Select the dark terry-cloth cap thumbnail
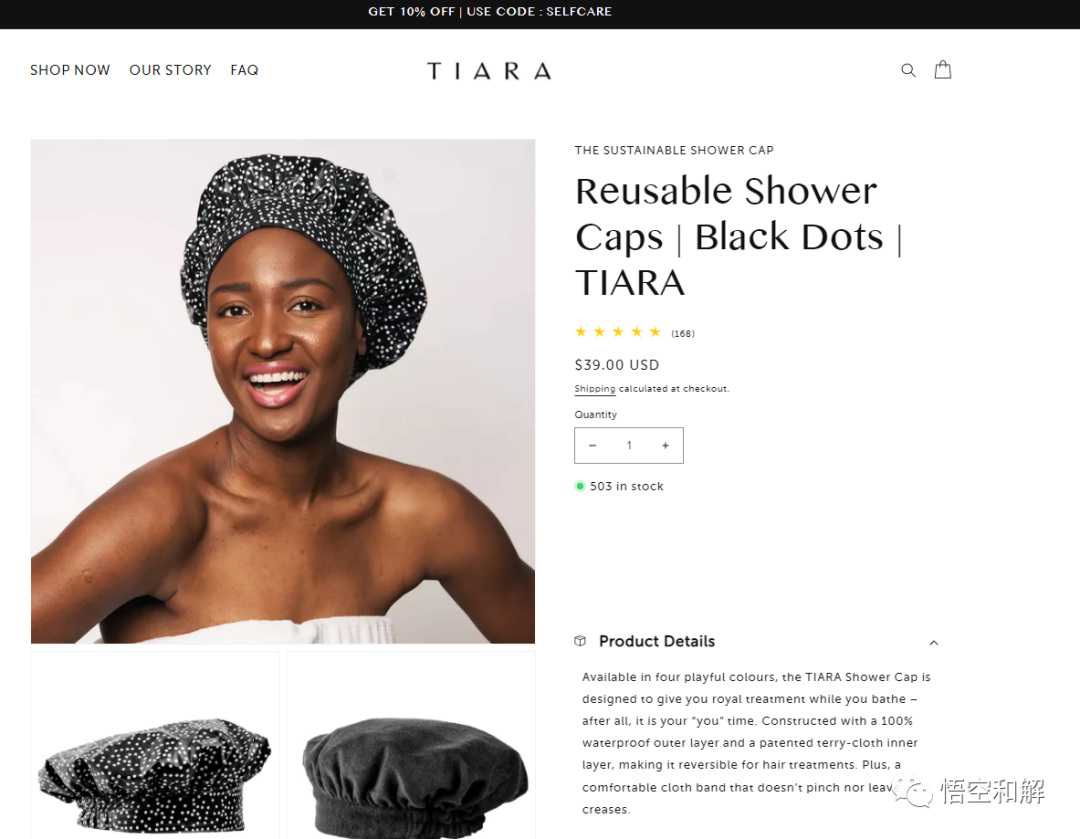This screenshot has height=839, width=1080. pos(411,745)
